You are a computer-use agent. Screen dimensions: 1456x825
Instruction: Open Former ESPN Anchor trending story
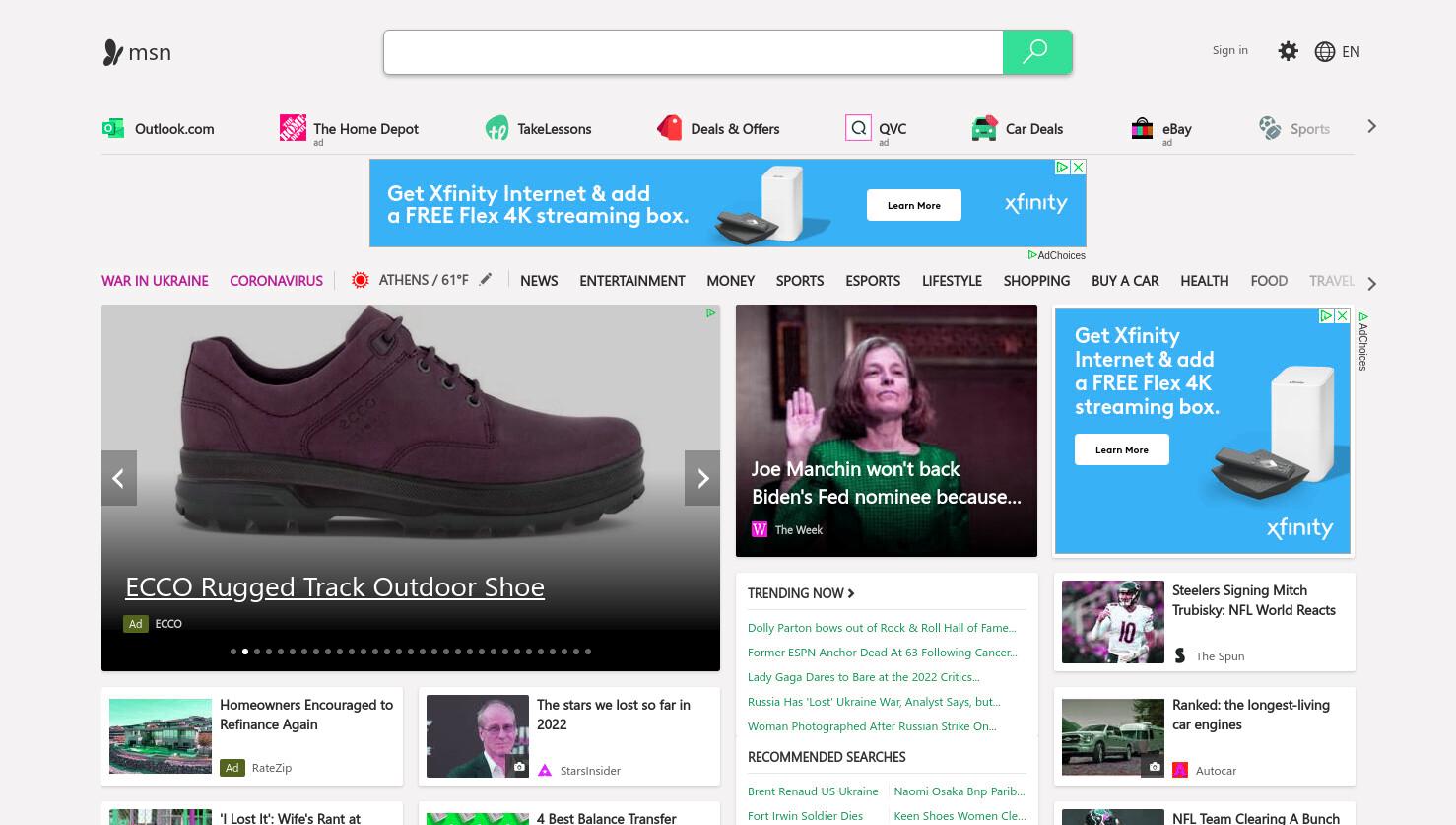pos(882,653)
